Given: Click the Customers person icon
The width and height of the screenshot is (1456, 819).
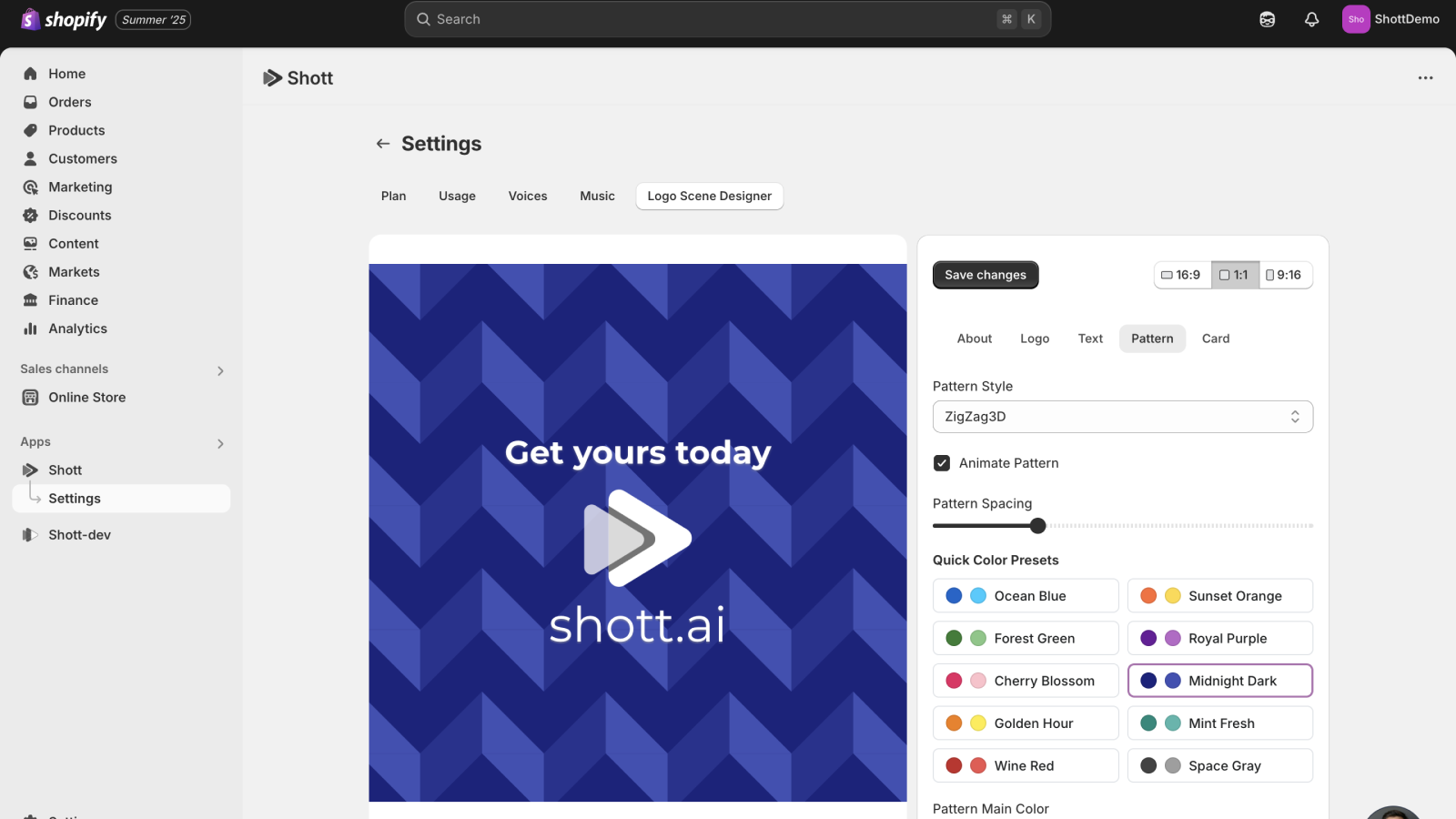Looking at the screenshot, I should pyautogui.click(x=30, y=158).
